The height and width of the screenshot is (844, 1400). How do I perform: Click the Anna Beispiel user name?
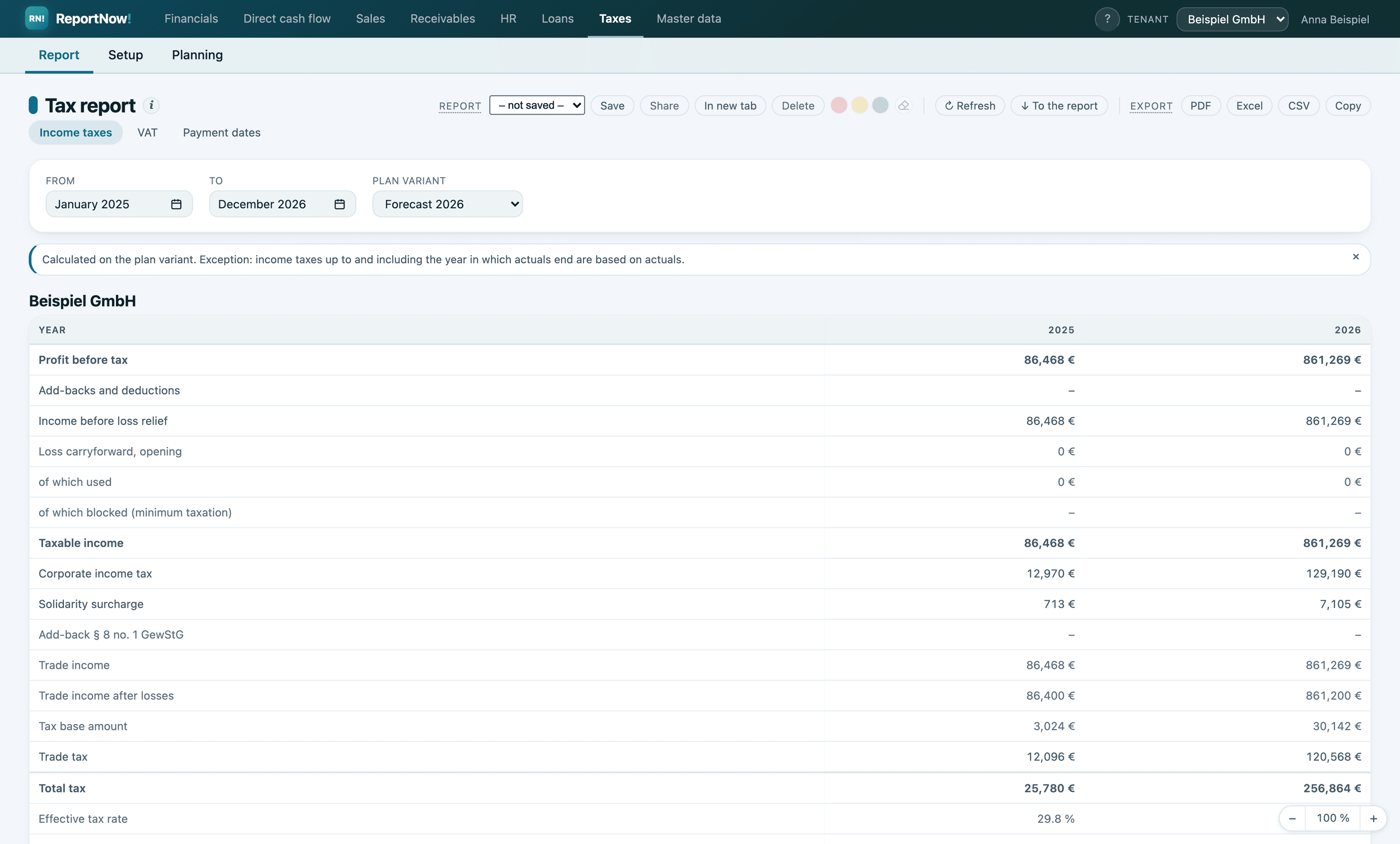(x=1335, y=19)
